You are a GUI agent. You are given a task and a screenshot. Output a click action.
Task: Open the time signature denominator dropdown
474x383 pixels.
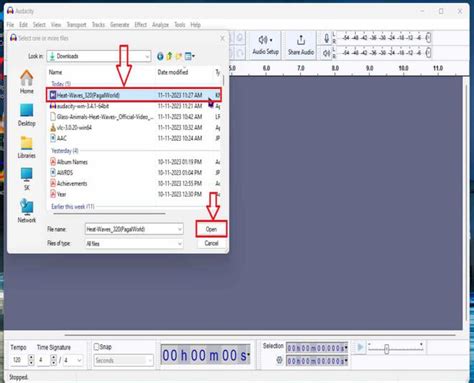coord(73,360)
